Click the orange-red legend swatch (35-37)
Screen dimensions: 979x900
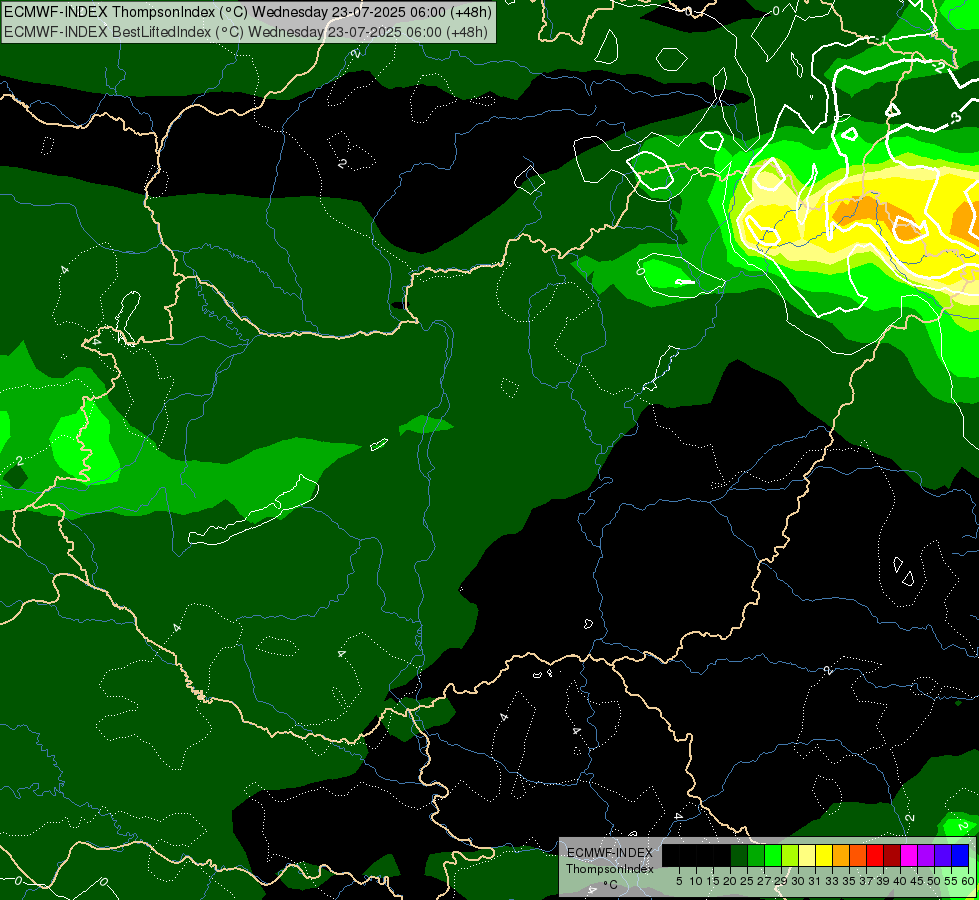(858, 855)
